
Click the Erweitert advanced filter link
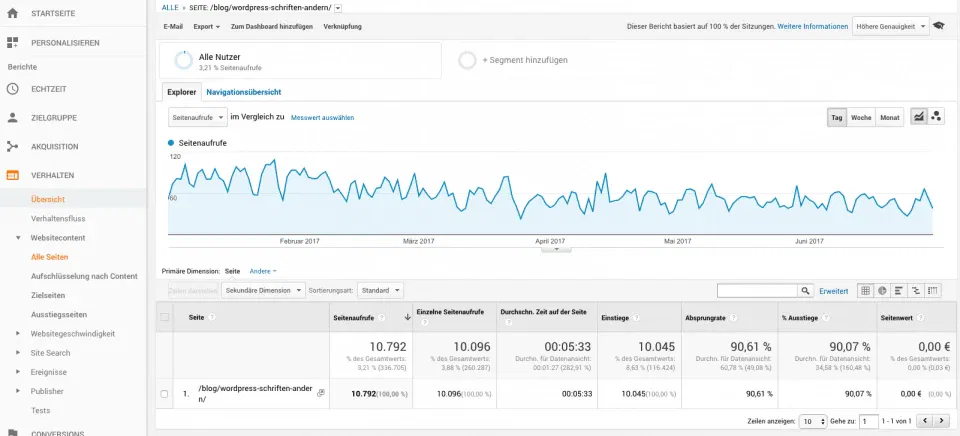click(834, 291)
